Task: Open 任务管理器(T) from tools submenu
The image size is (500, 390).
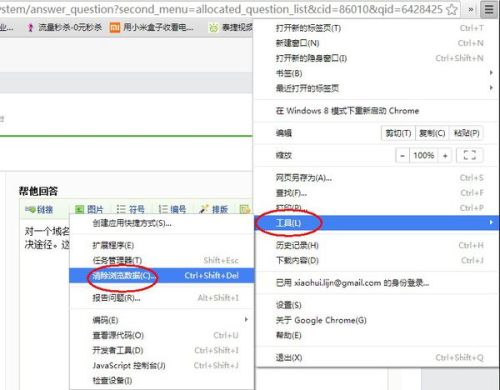Action: point(162,261)
